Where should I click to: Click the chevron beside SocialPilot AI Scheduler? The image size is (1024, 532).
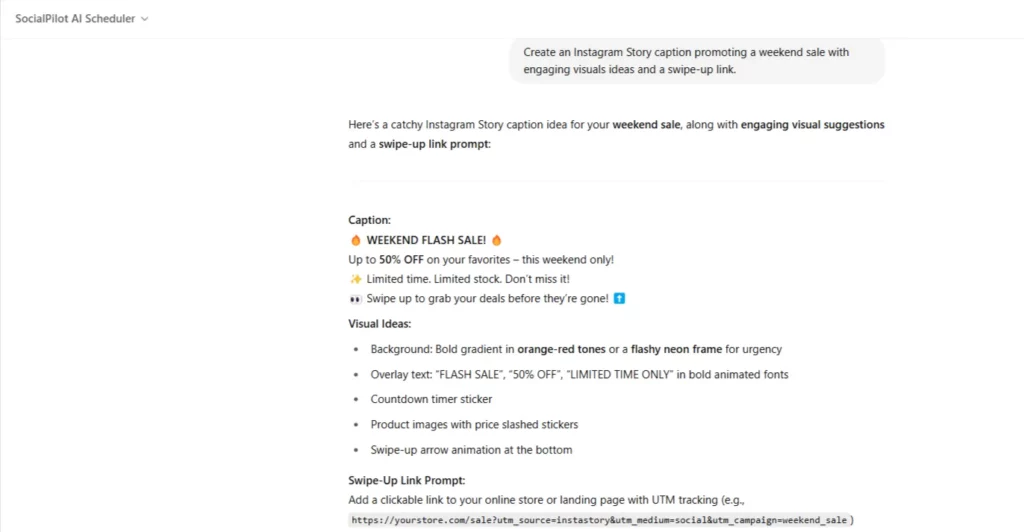point(144,19)
